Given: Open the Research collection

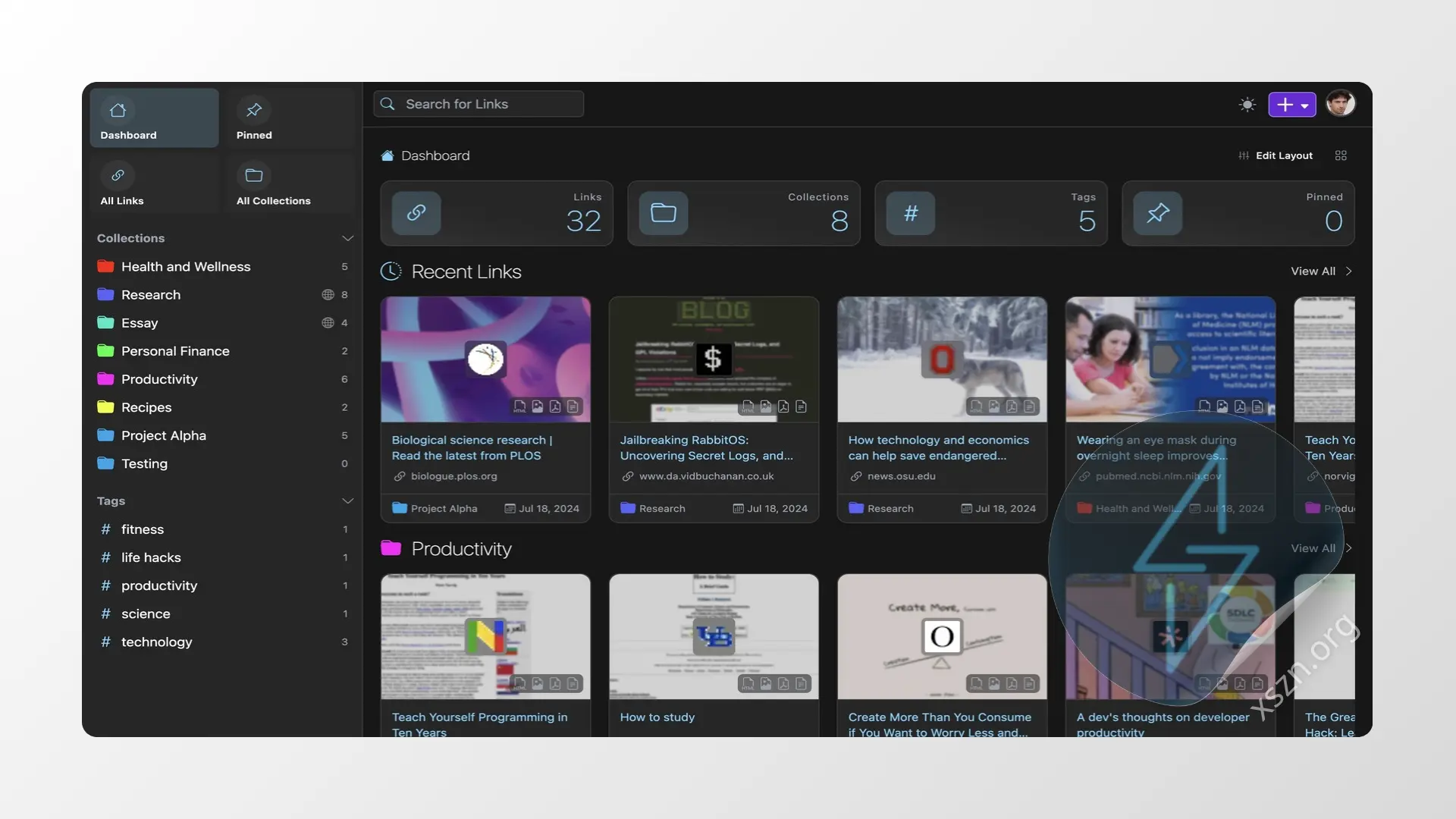Looking at the screenshot, I should click(x=222, y=295).
